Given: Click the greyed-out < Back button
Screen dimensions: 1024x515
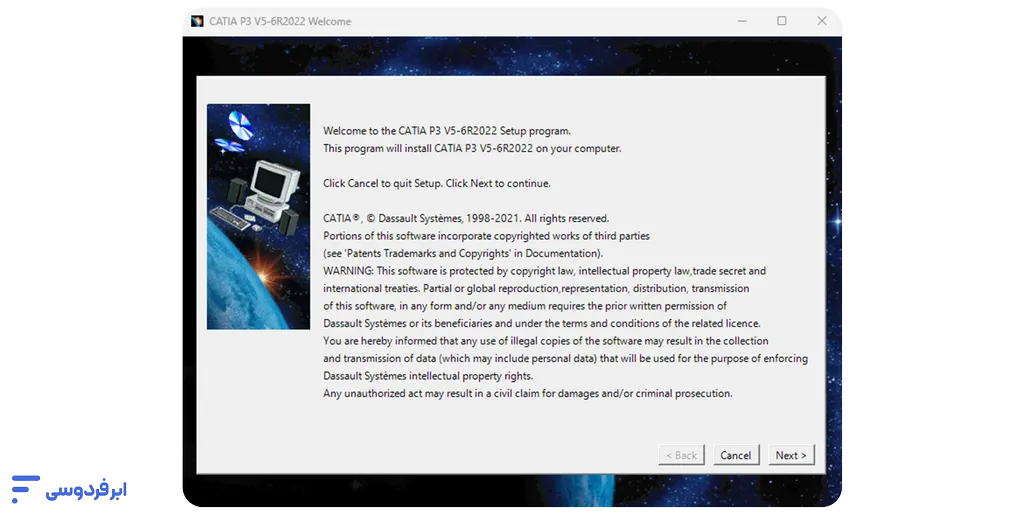Looking at the screenshot, I should pos(681,455).
